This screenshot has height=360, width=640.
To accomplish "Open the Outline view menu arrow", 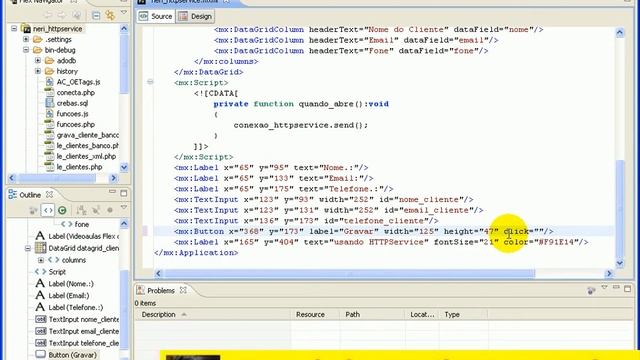I will 124,208.
